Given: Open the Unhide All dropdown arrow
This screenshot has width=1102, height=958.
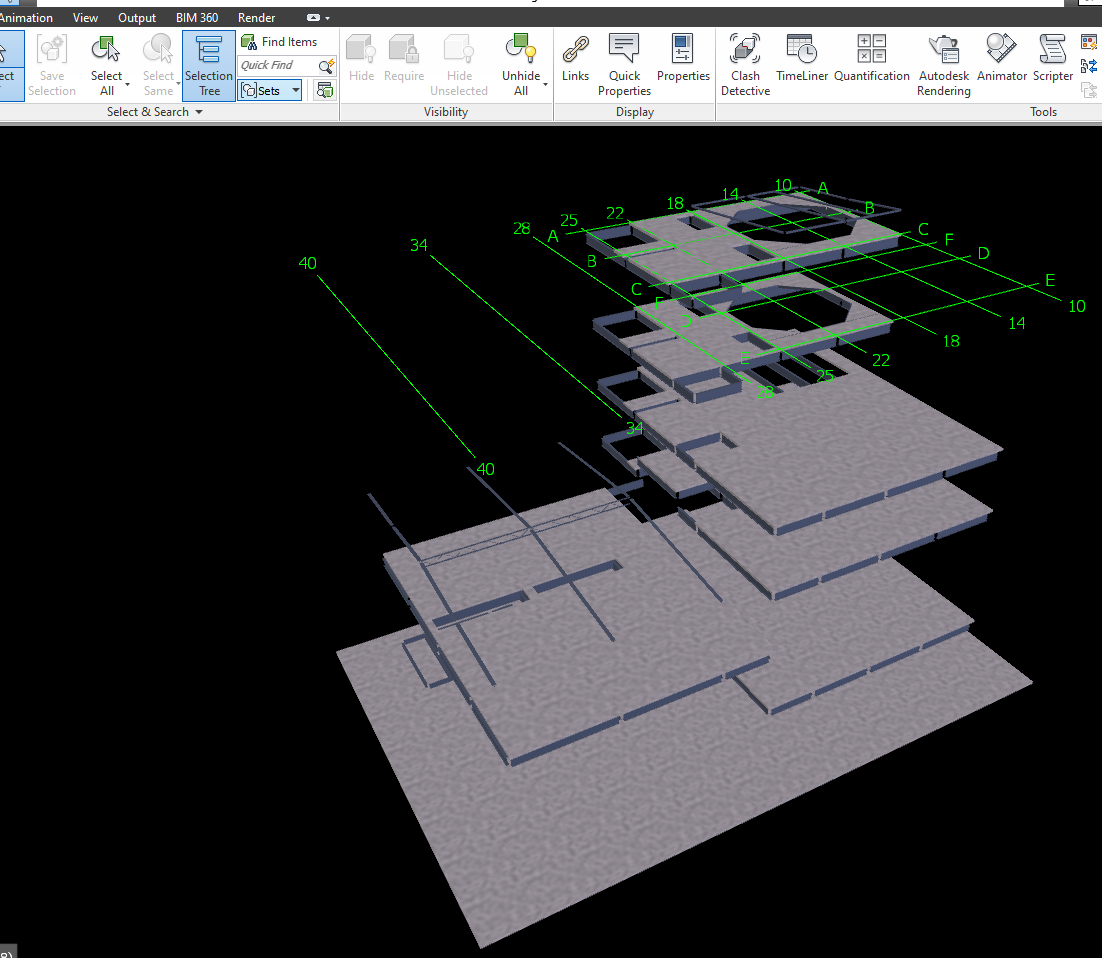Looking at the screenshot, I should click(x=546, y=84).
